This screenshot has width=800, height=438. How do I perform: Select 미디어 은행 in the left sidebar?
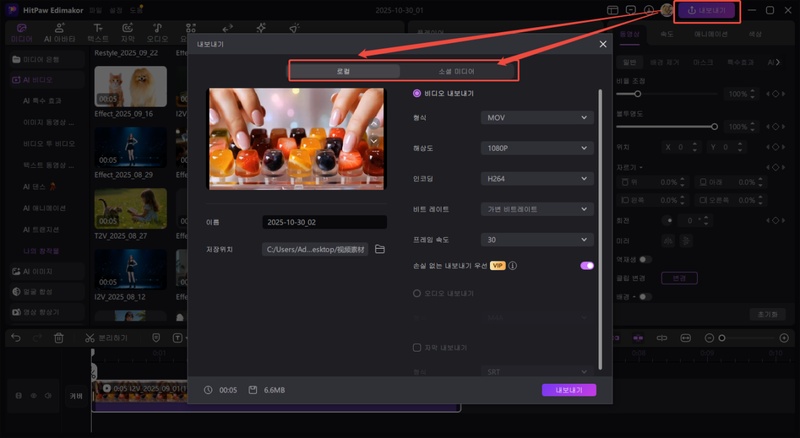point(47,60)
